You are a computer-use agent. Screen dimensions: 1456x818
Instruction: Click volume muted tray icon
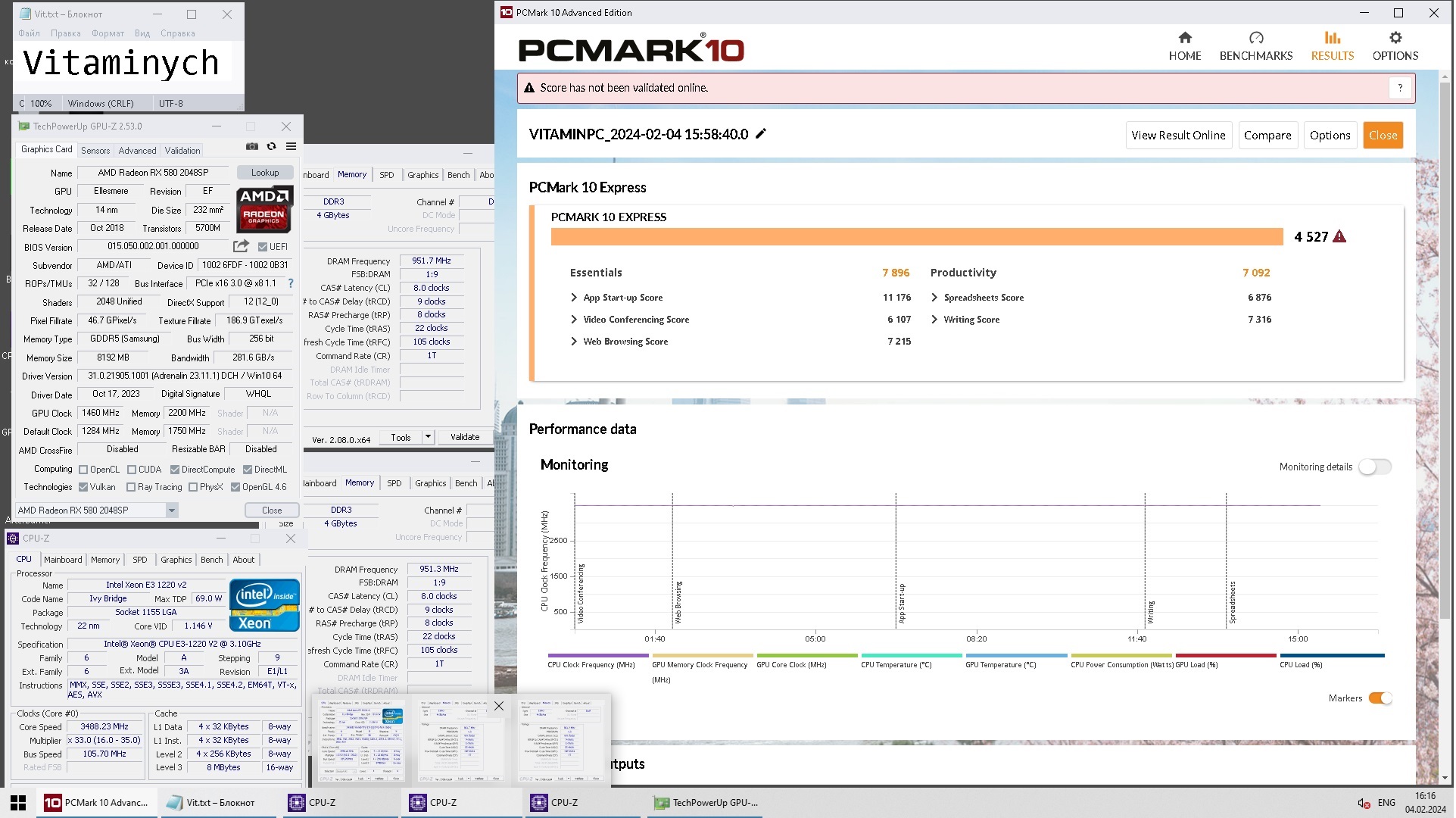coord(1364,803)
